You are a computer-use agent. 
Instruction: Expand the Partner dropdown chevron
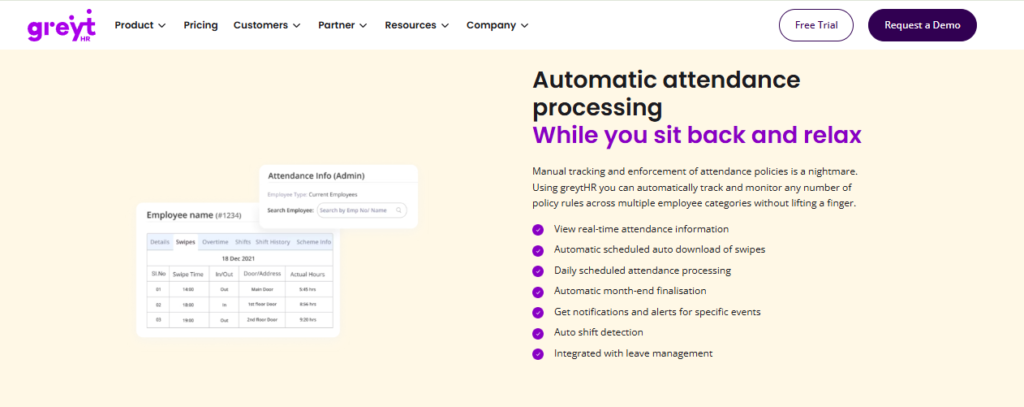(363, 25)
